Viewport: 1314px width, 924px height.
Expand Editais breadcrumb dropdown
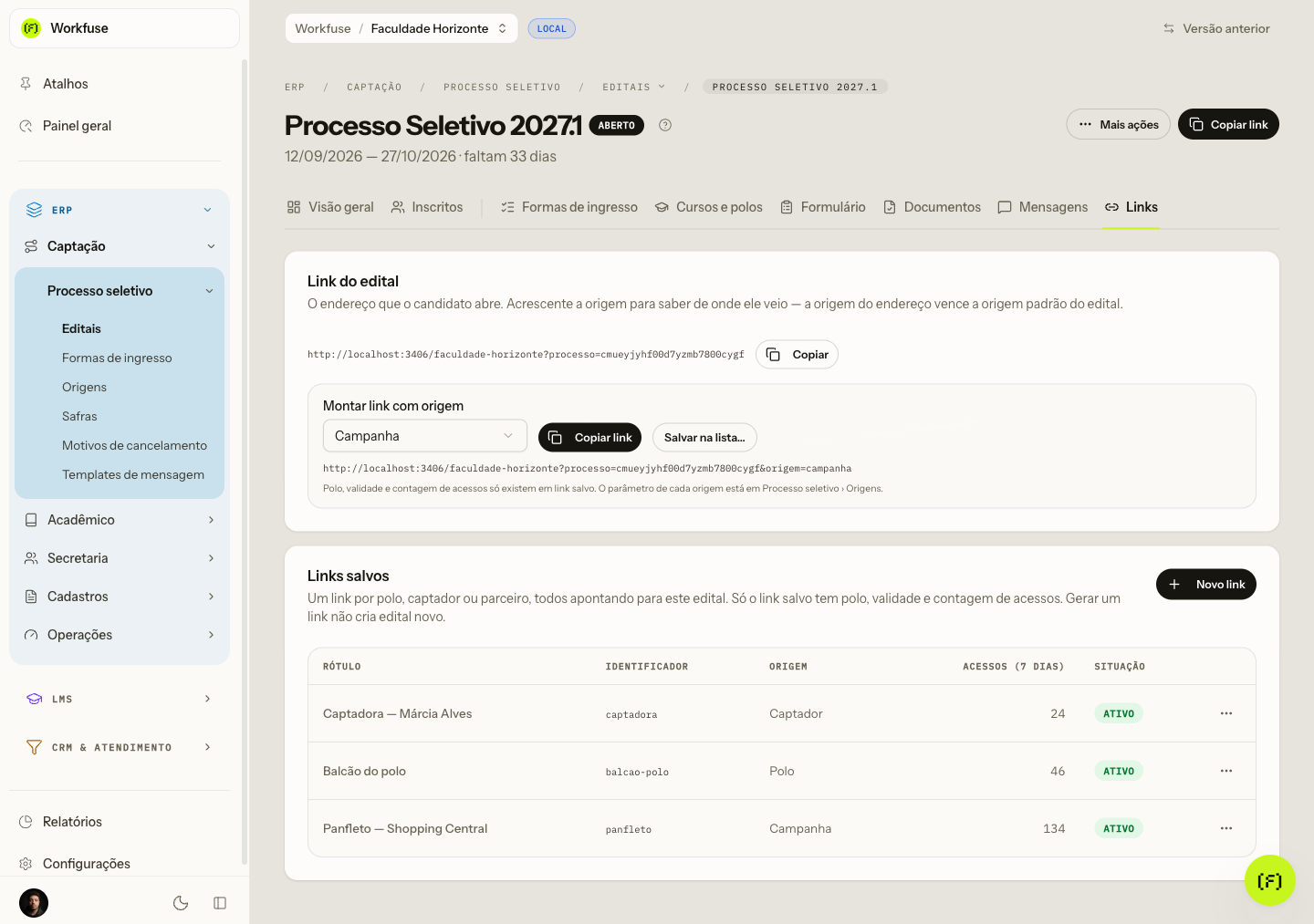(634, 88)
